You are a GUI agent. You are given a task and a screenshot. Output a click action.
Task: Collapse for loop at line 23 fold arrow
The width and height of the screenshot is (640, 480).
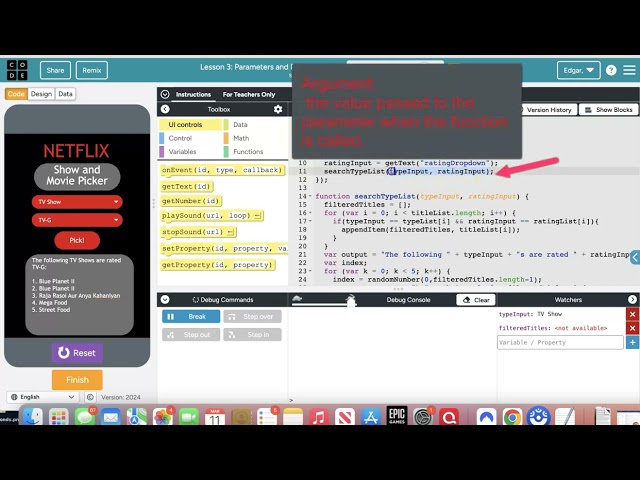click(310, 271)
